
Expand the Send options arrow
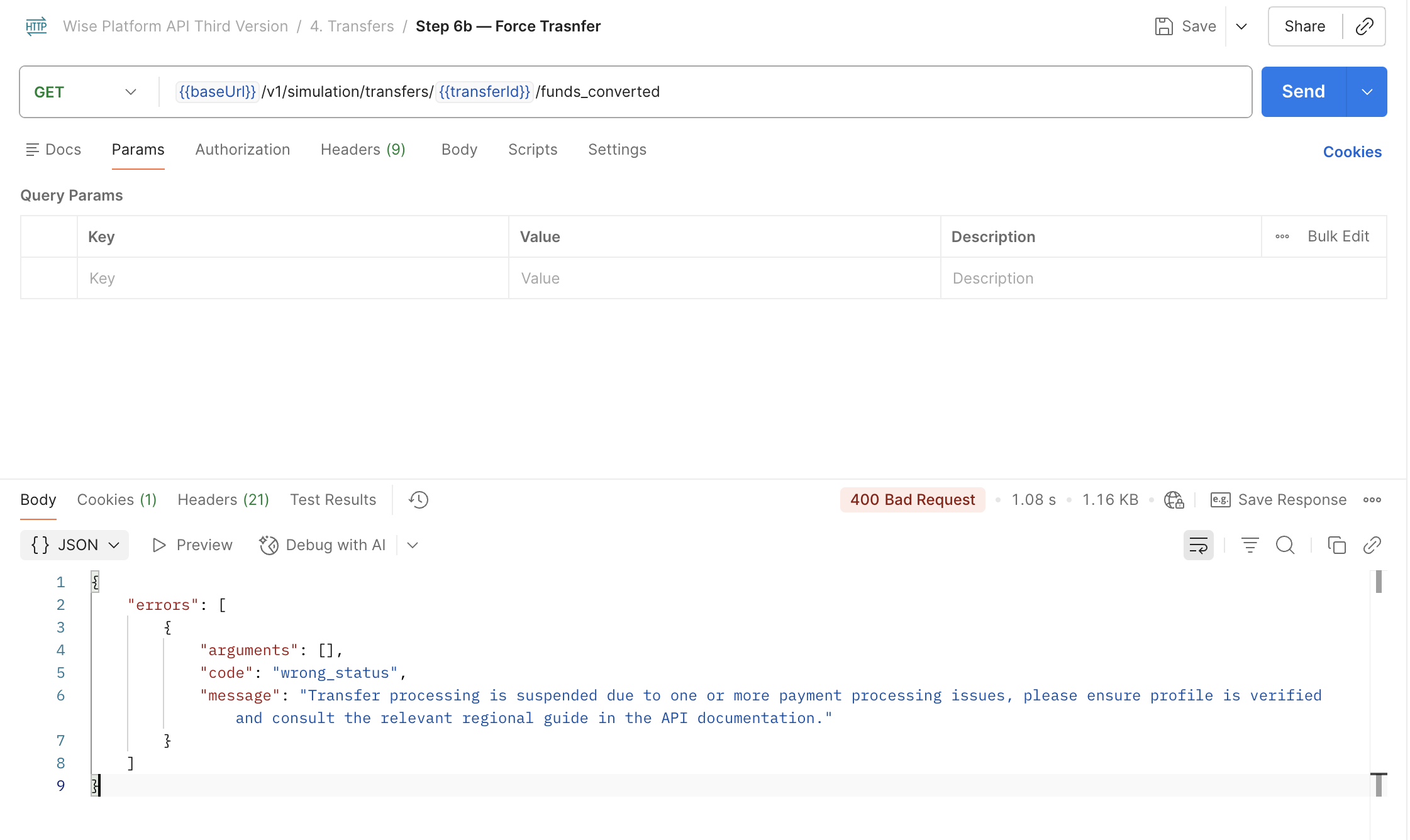point(1367,92)
